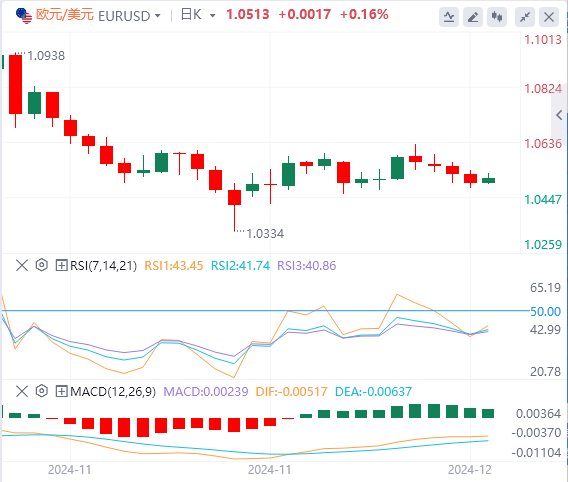Open MACD indicator settings gear
The image size is (568, 482).
point(42,391)
